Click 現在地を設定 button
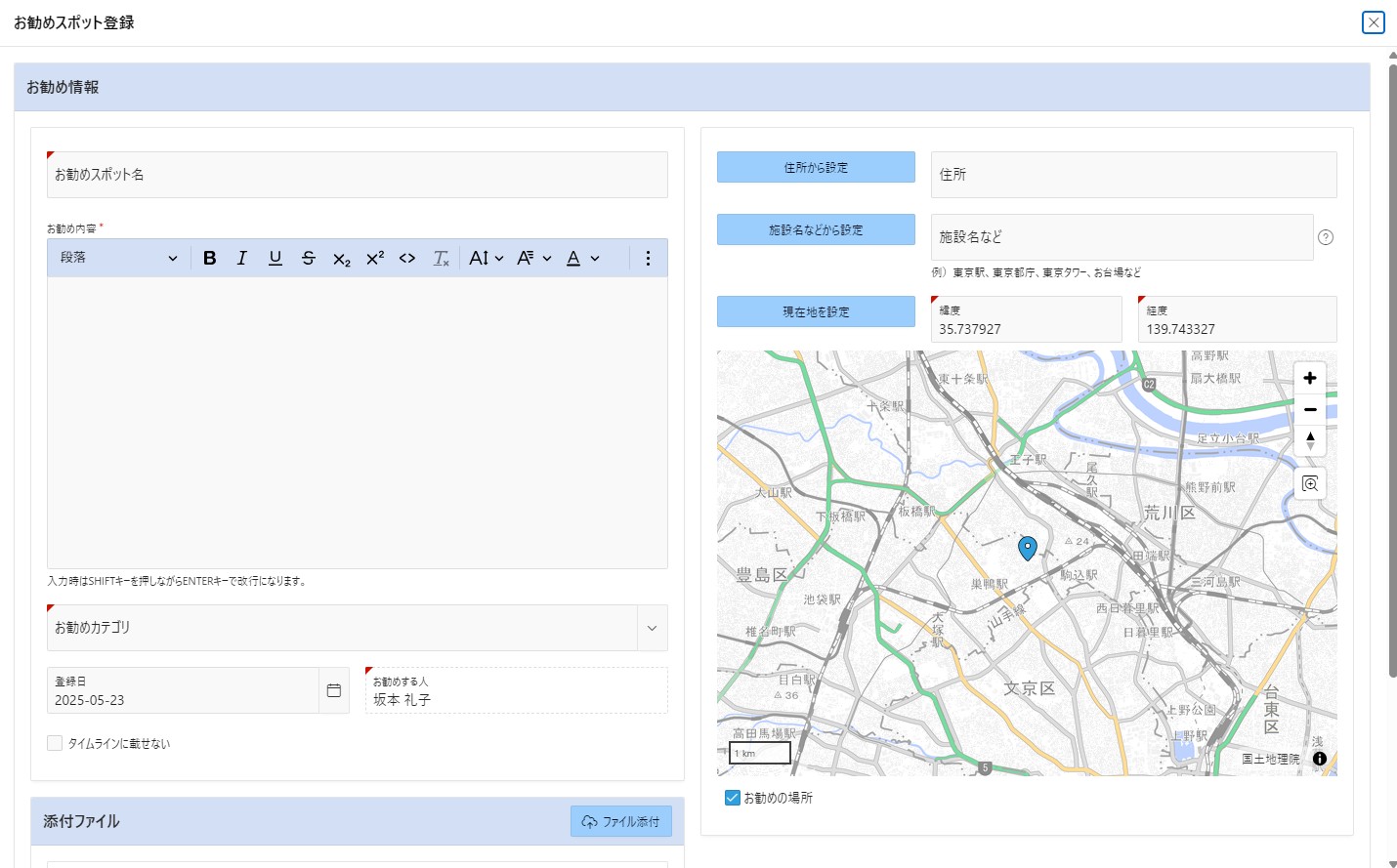 [x=816, y=311]
